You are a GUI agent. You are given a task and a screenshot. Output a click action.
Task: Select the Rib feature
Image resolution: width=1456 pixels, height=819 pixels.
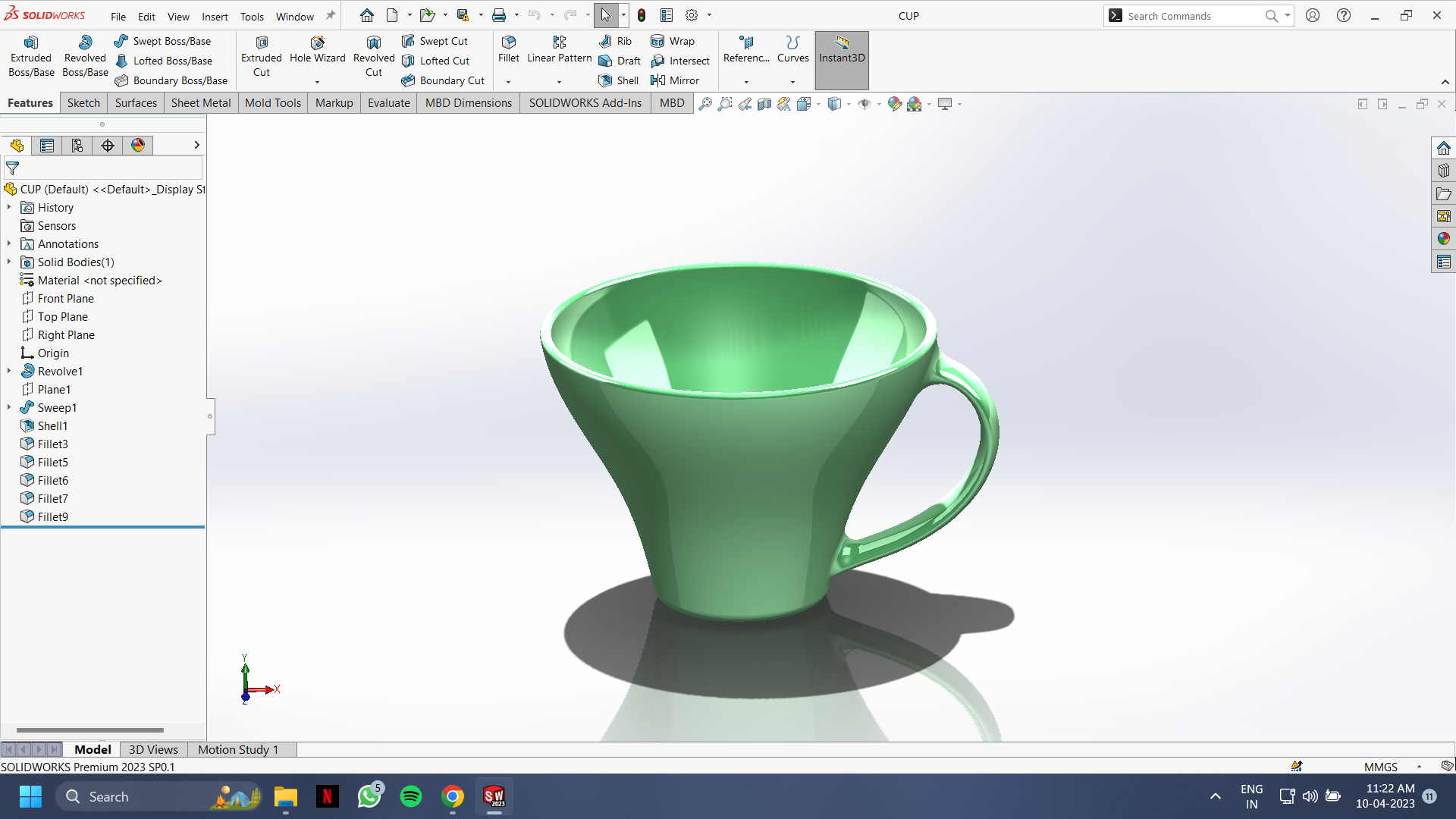616,41
